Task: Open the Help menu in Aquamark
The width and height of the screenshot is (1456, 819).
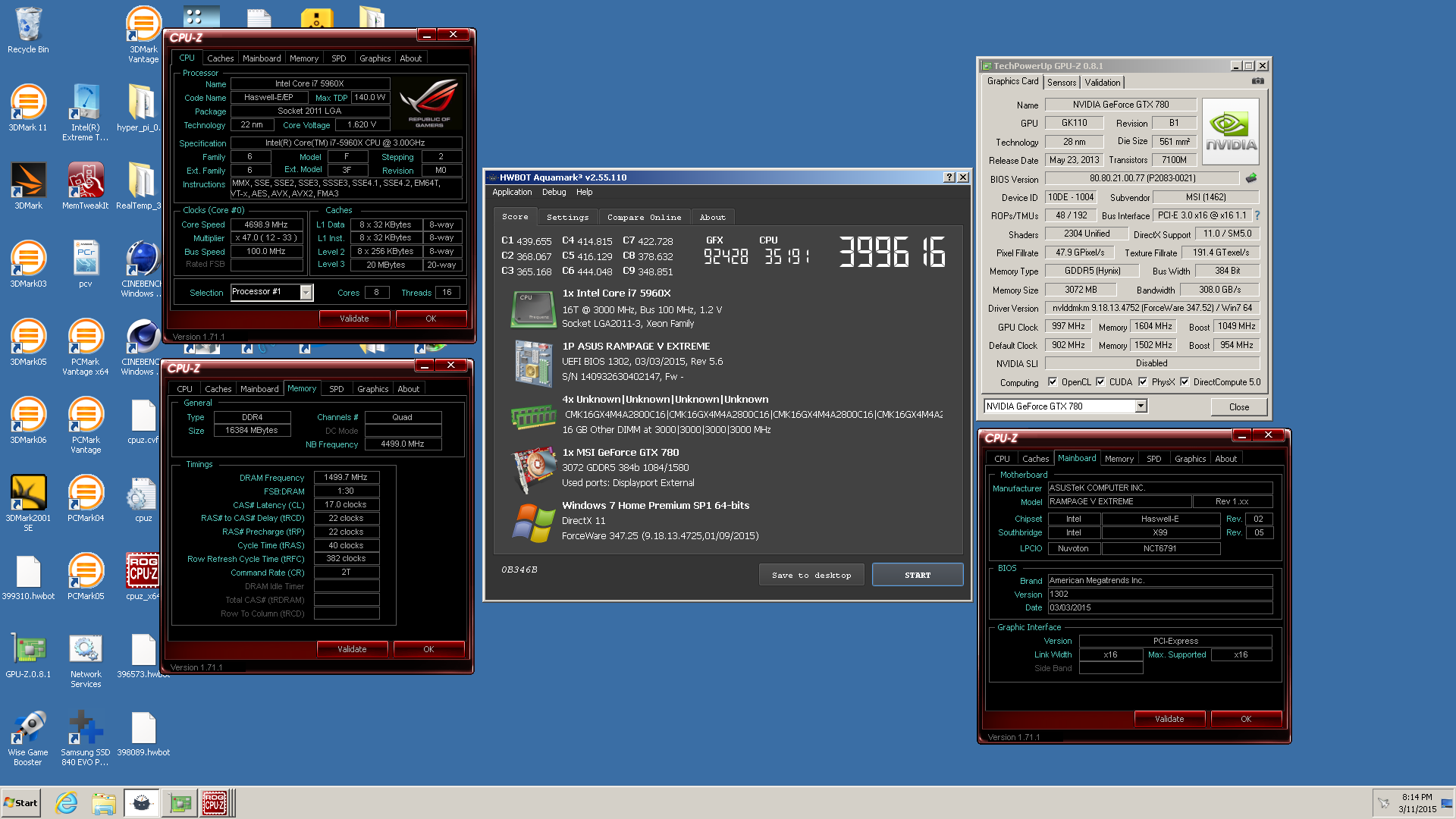Action: point(584,193)
